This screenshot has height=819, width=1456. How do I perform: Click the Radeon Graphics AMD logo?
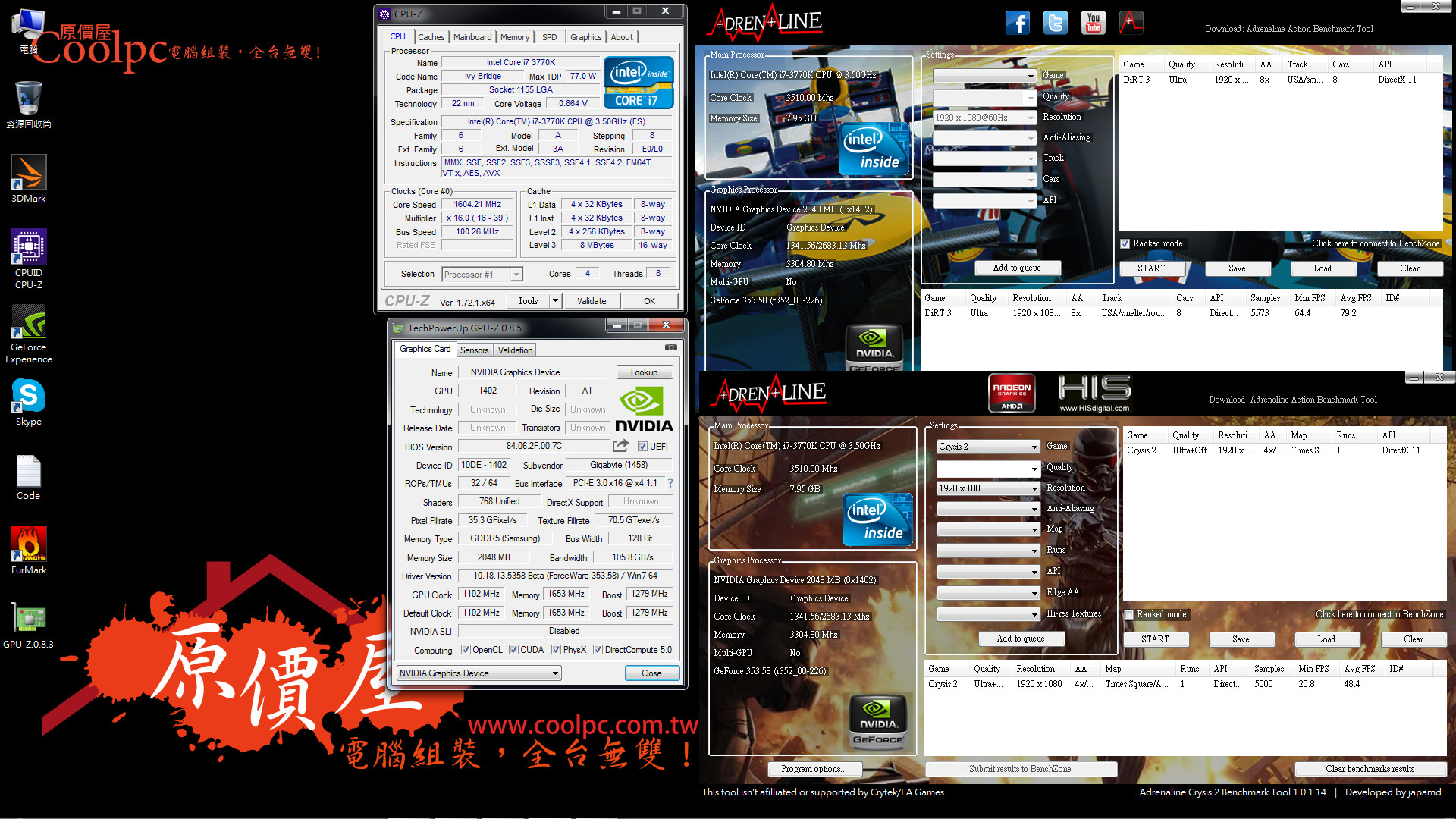click(x=1012, y=393)
